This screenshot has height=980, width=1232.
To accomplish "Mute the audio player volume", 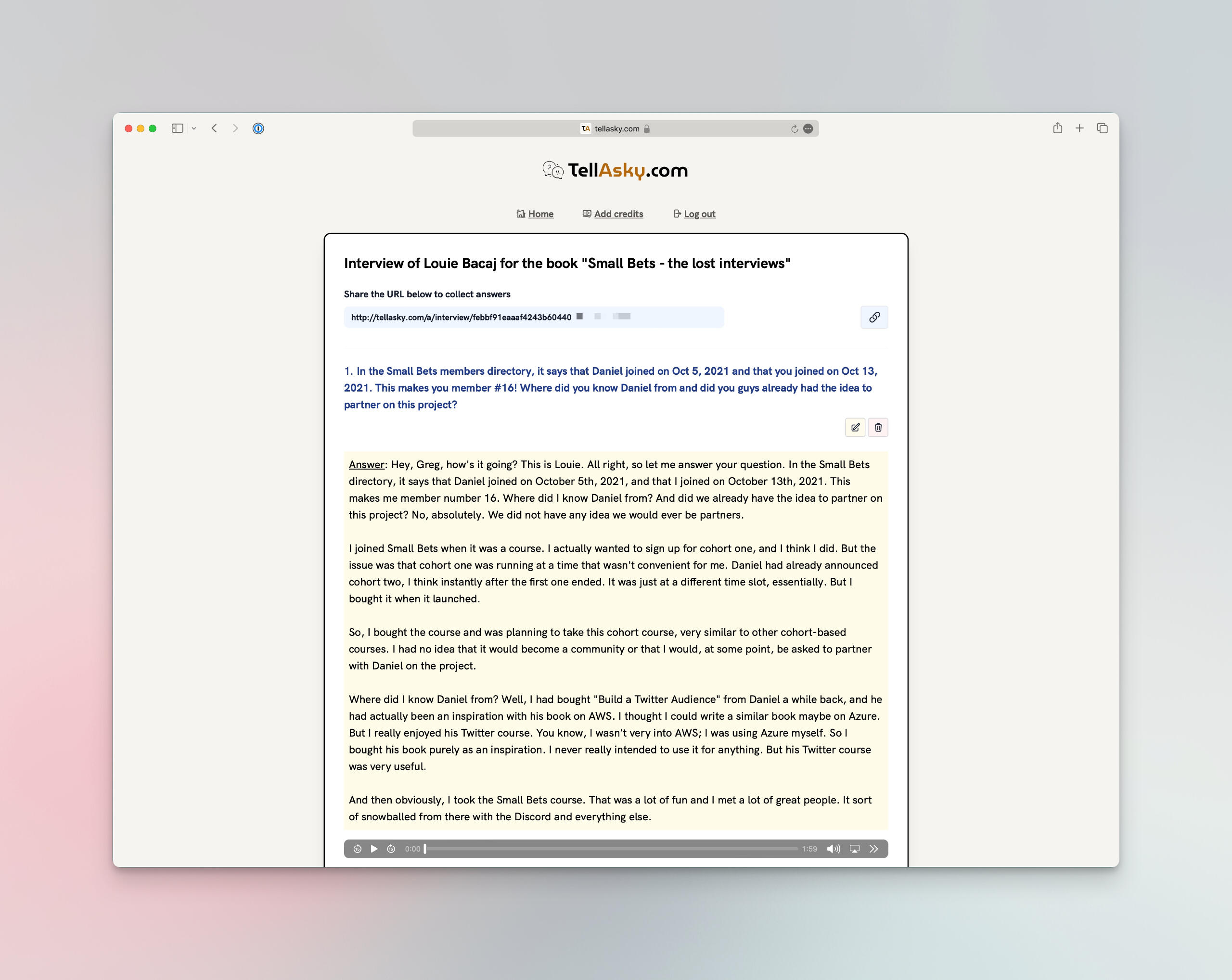I will click(x=834, y=849).
